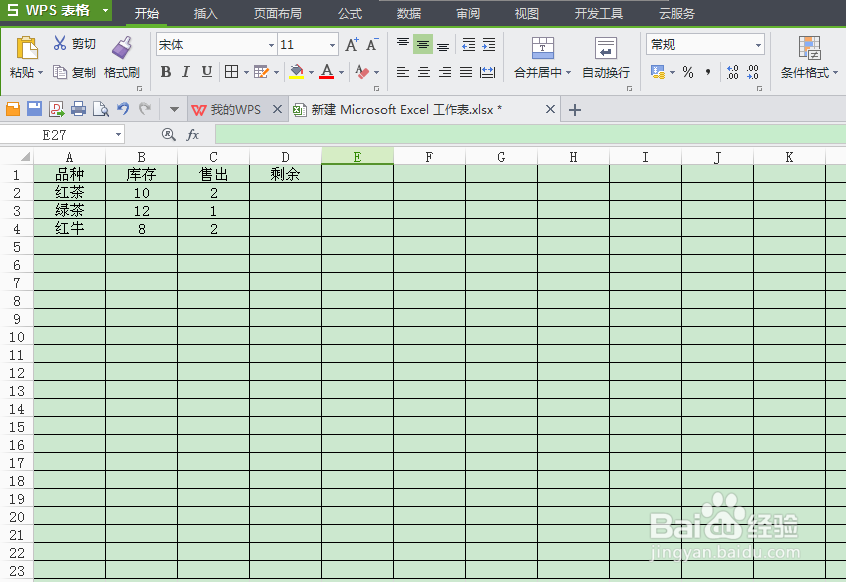The height and width of the screenshot is (582, 846).
Task: Click the Paste clipboard icon
Action: 26,47
